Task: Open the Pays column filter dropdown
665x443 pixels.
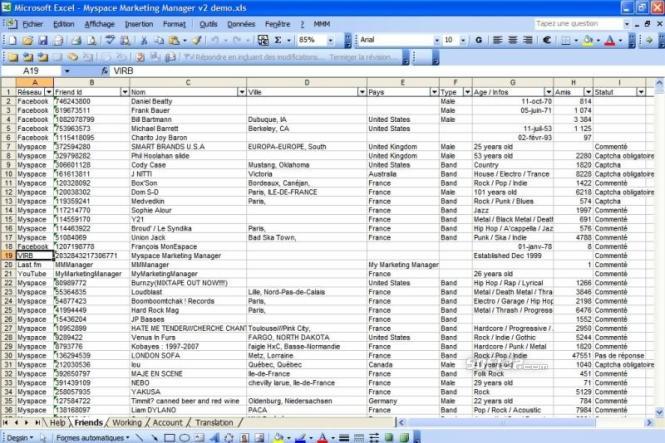Action: click(434, 92)
